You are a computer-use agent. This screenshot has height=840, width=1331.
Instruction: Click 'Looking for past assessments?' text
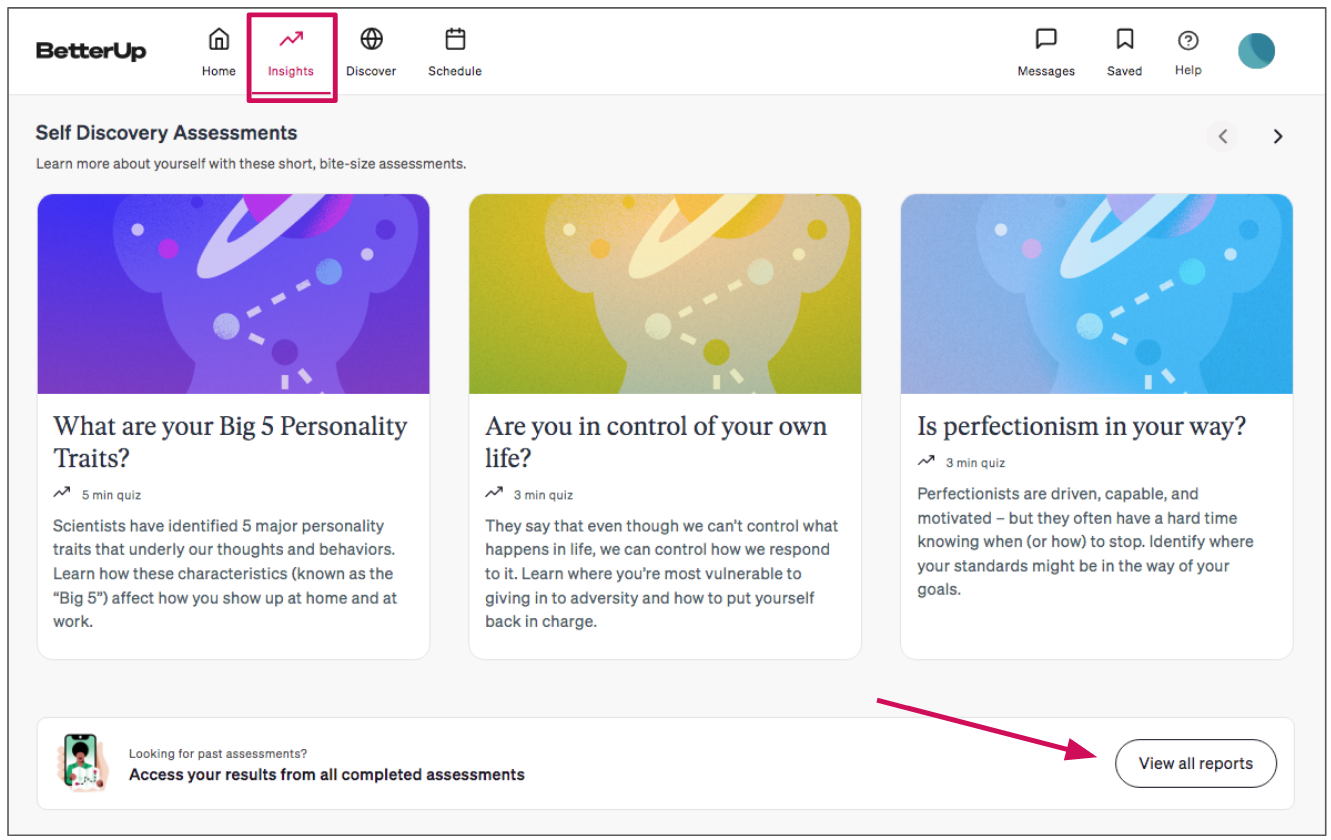point(218,753)
